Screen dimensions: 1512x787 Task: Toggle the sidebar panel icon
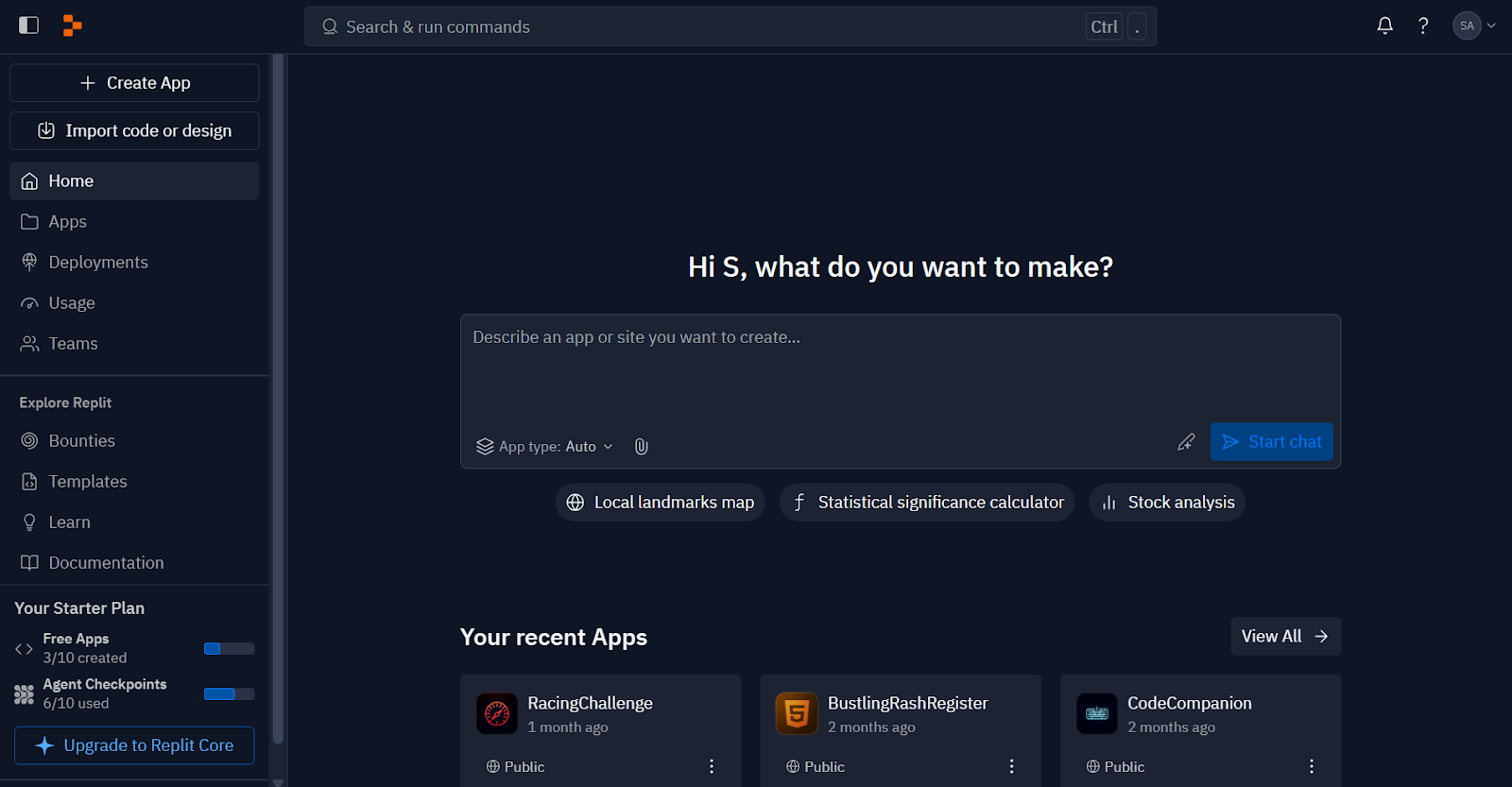[x=29, y=26]
